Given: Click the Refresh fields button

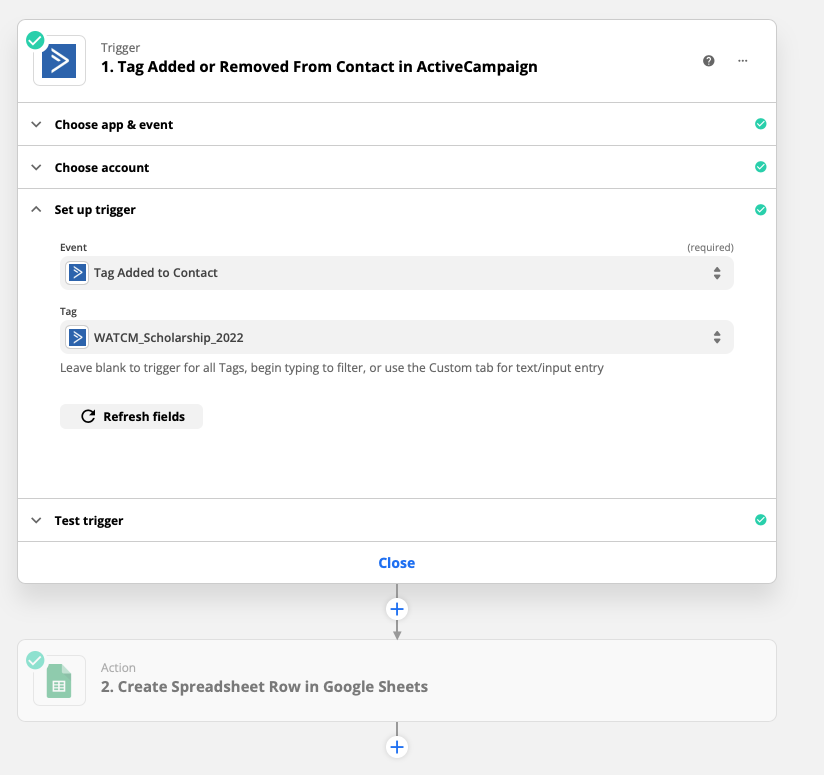Looking at the screenshot, I should (x=131, y=417).
